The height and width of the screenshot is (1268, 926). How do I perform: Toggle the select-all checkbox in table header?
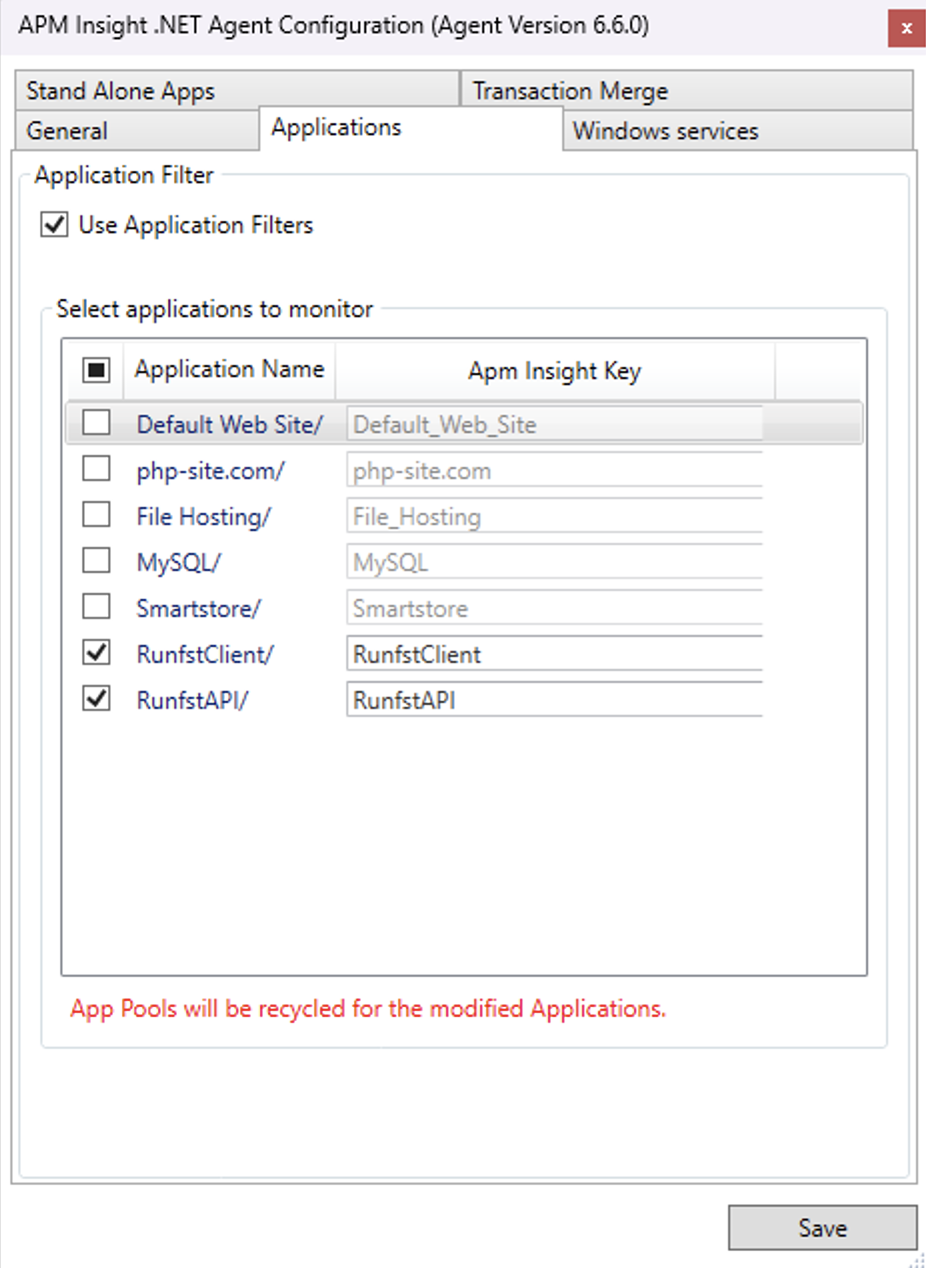tap(96, 371)
